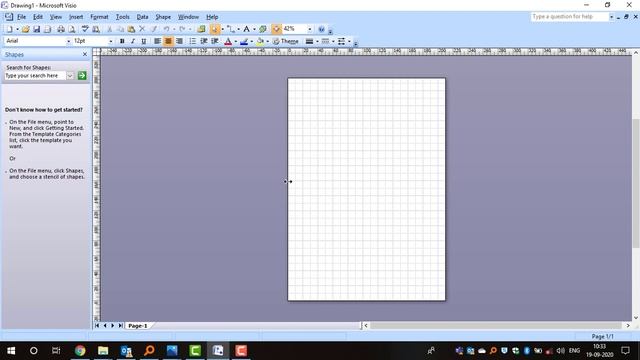This screenshot has width=640, height=360.
Task: Click the Decrease Indent icon
Action: coord(204,41)
